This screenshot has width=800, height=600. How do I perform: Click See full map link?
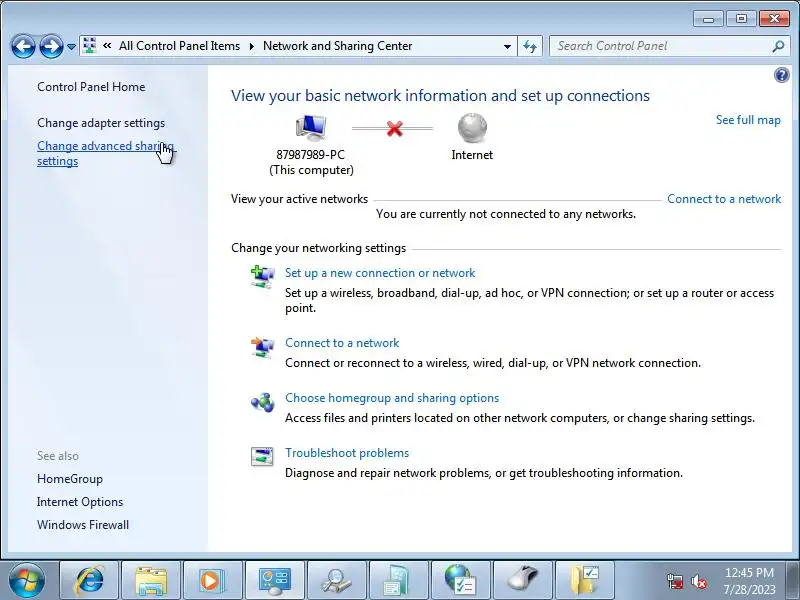[x=748, y=120]
